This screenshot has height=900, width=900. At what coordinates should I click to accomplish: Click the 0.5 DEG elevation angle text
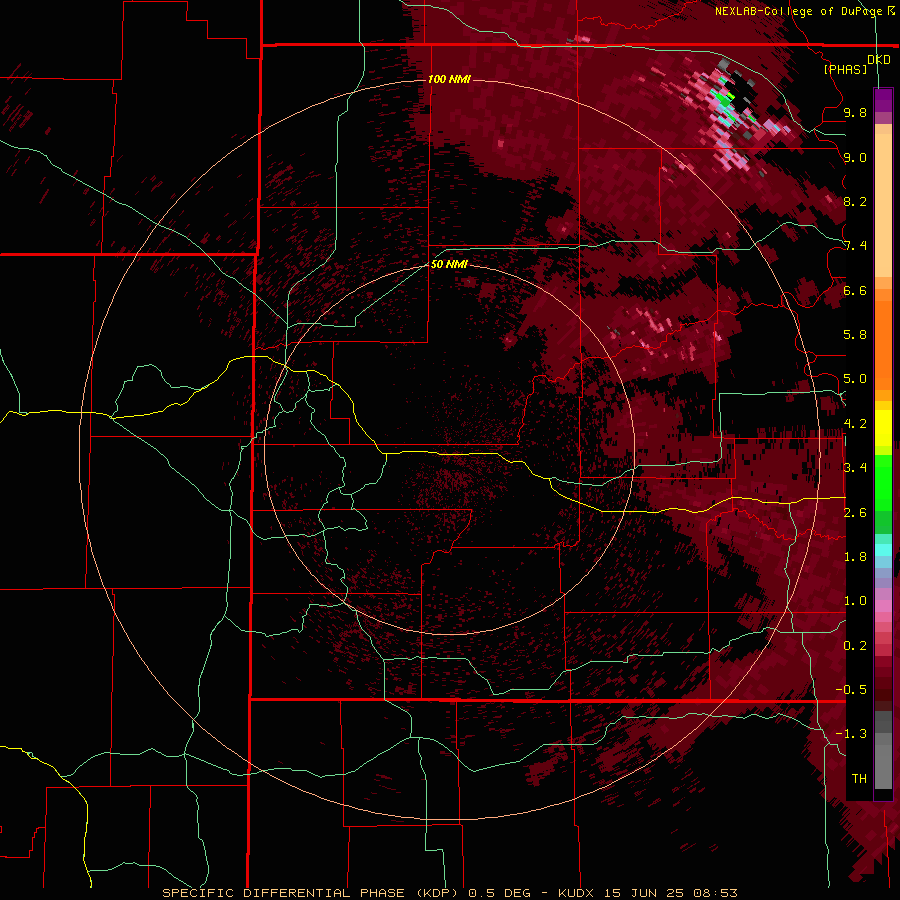(500, 893)
